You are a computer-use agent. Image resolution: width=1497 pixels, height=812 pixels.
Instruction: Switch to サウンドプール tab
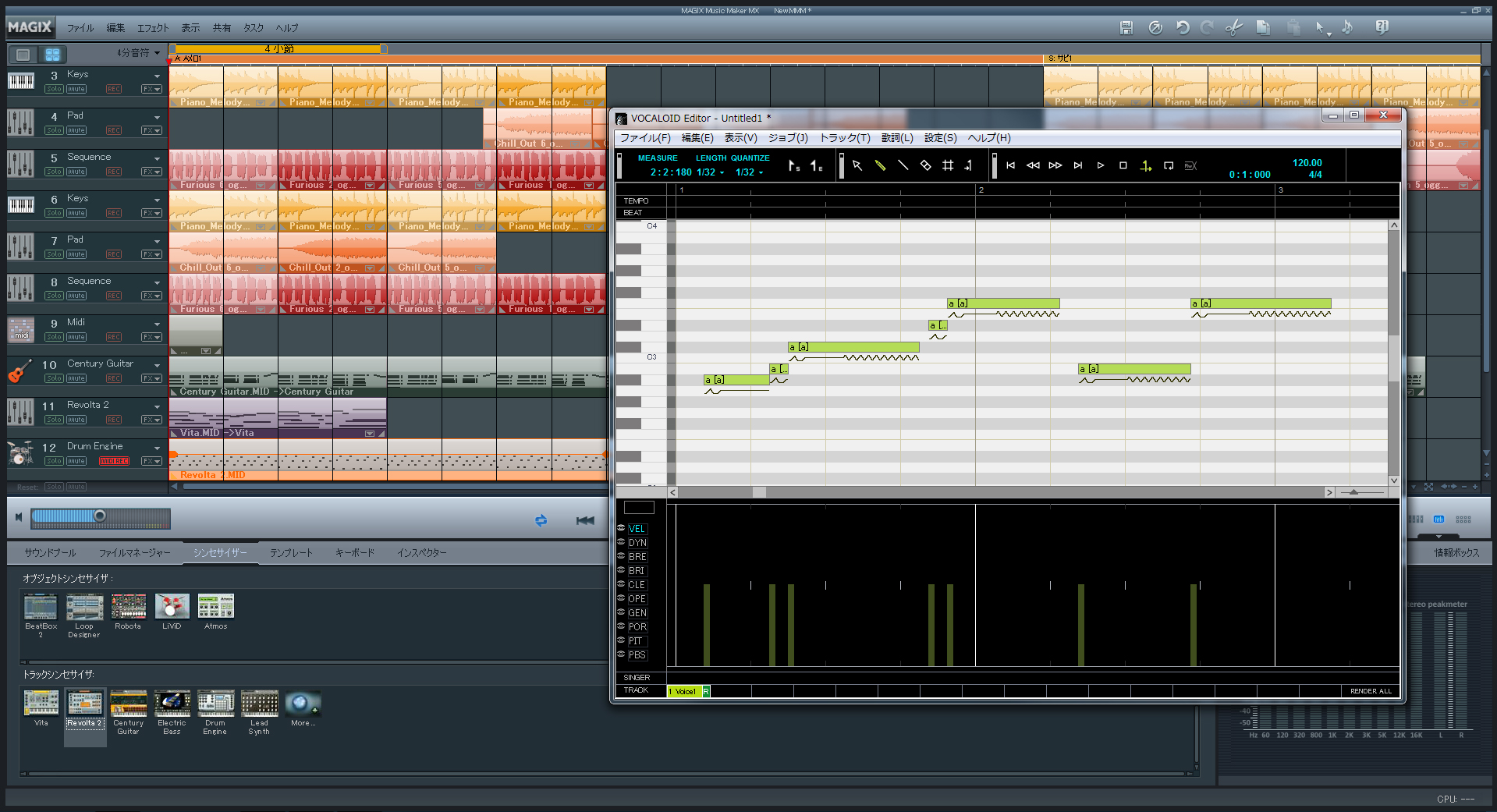tap(50, 552)
